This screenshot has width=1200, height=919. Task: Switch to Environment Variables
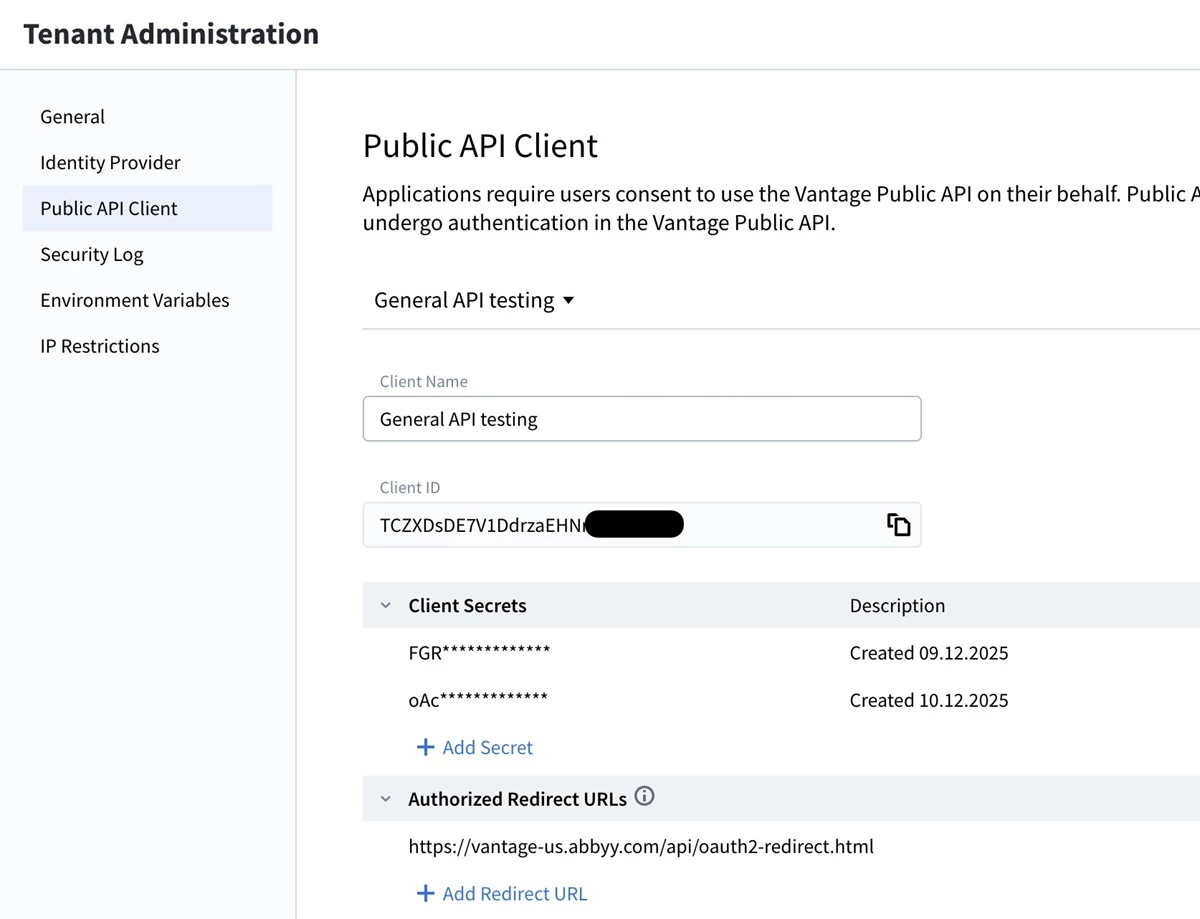click(x=134, y=300)
